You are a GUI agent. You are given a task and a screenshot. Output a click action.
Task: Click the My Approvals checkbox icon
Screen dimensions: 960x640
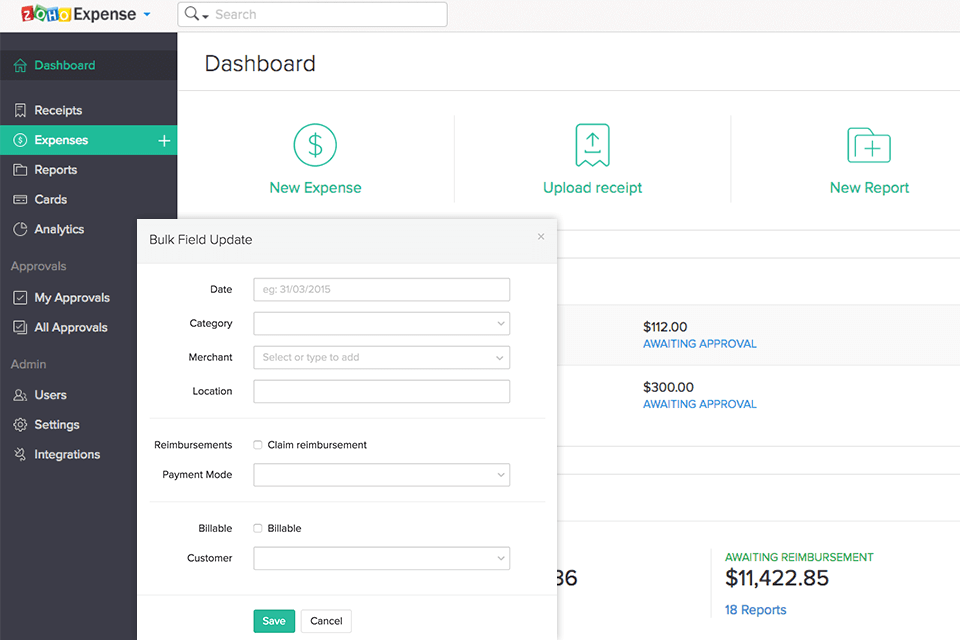[x=20, y=298]
